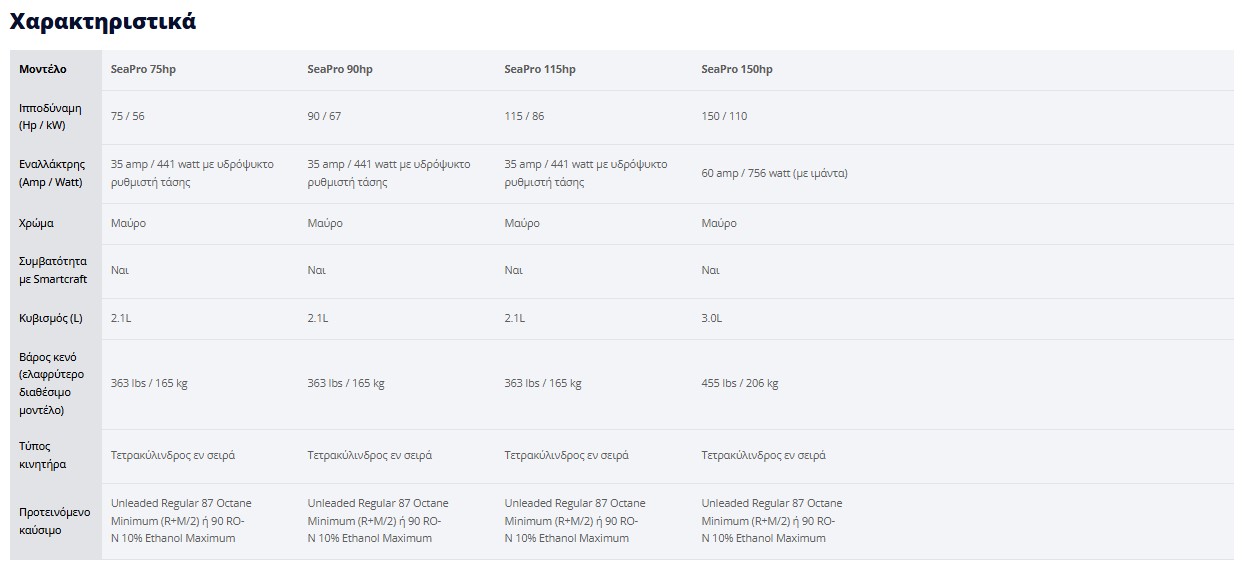Click the 60 amp / 756 watt cell
Screen dimensions: 1251x573
click(x=774, y=173)
